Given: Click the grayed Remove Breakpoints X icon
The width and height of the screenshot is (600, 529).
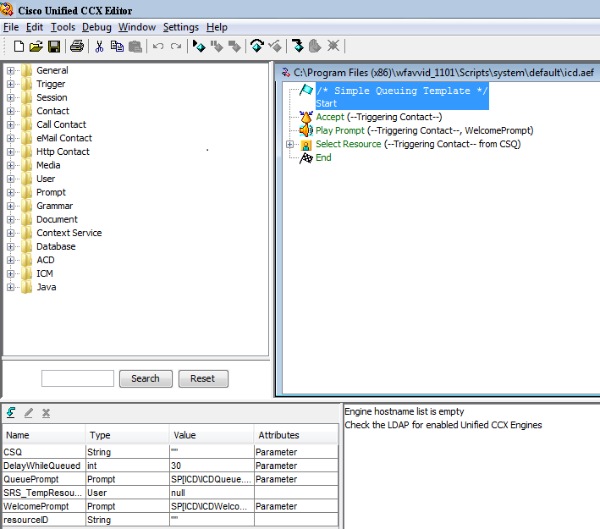Looking at the screenshot, I should 333,46.
